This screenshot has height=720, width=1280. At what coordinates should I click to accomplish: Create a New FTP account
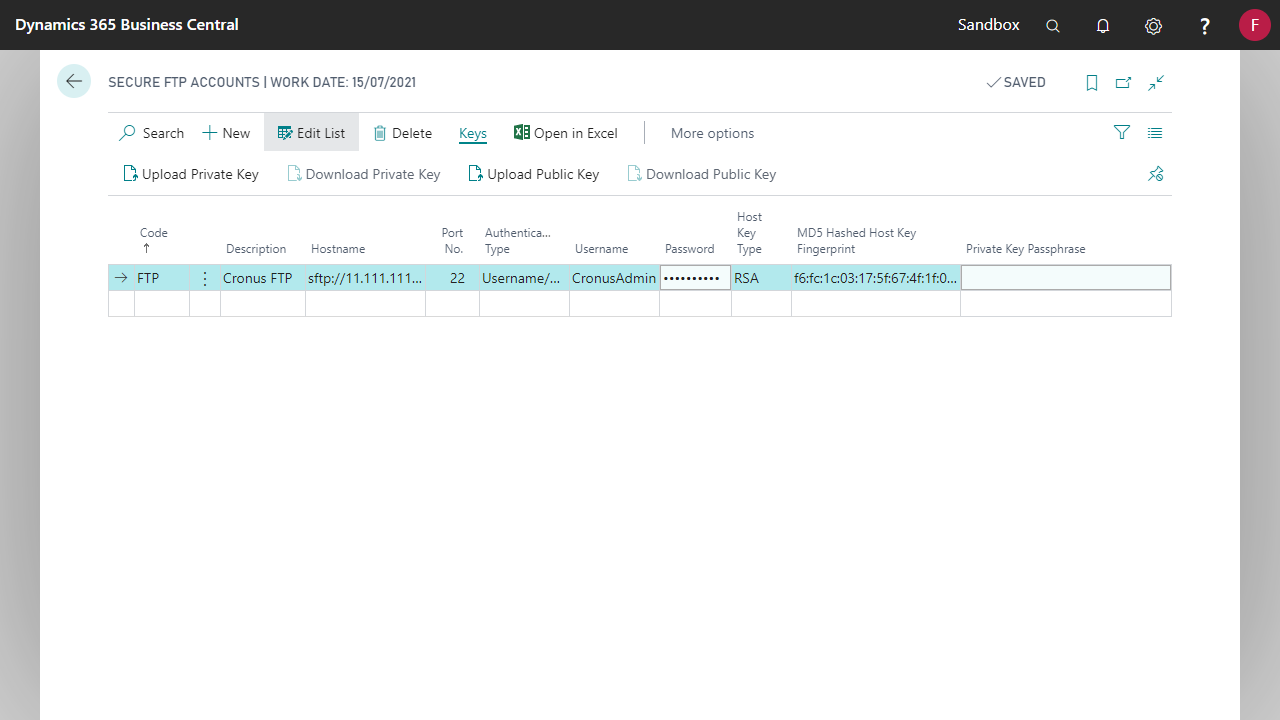(x=226, y=133)
